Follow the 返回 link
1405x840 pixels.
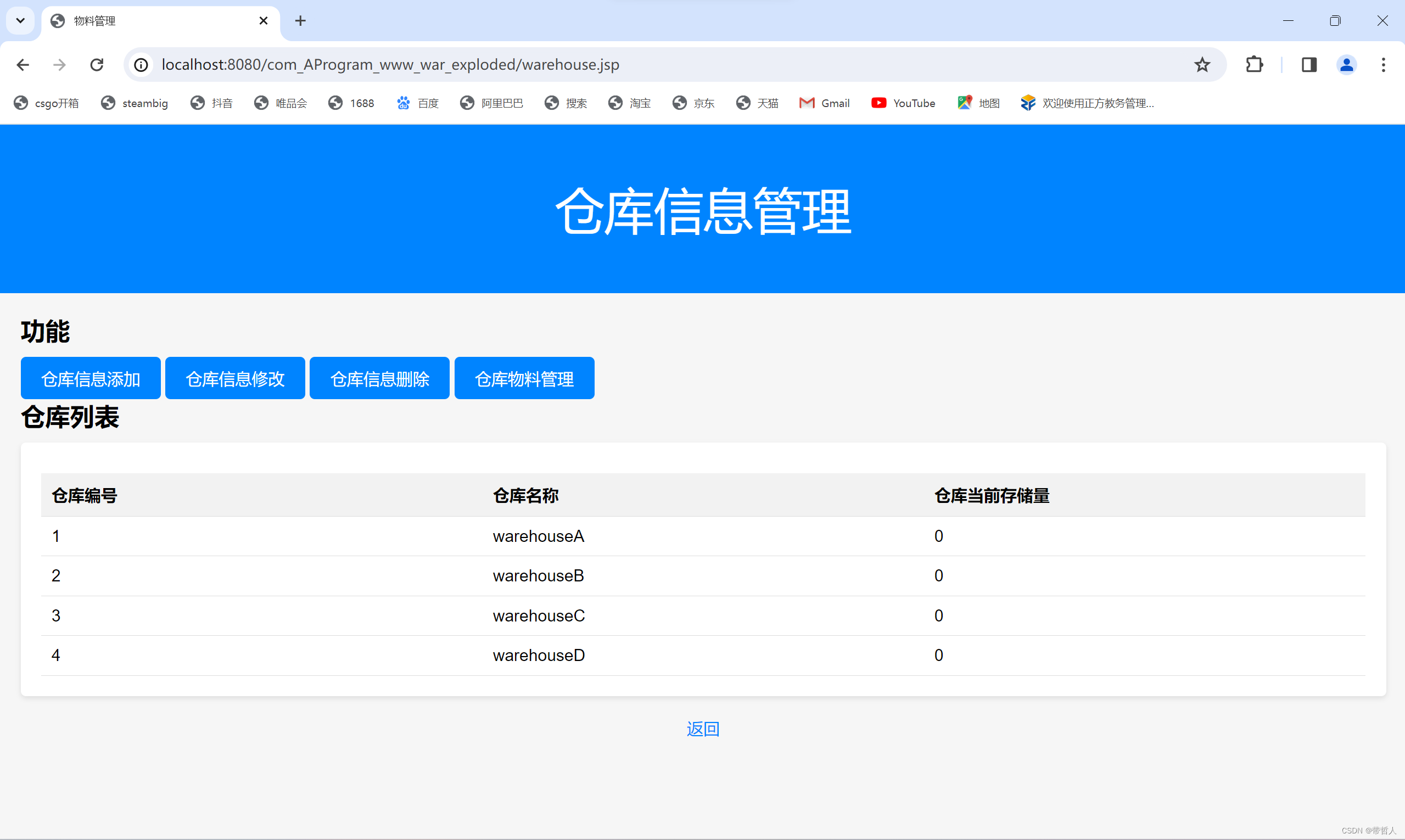tap(703, 729)
